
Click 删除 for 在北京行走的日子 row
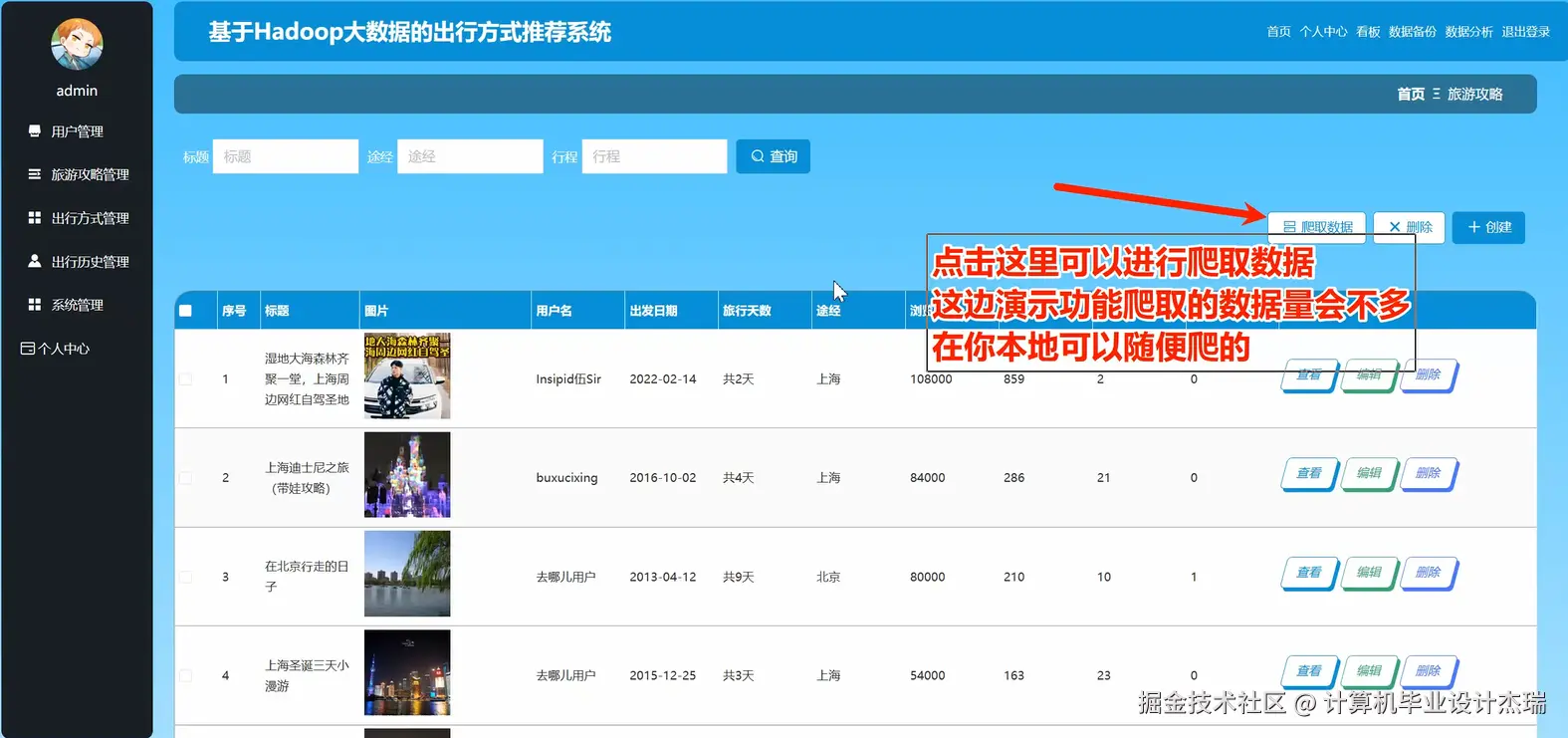tap(1429, 573)
